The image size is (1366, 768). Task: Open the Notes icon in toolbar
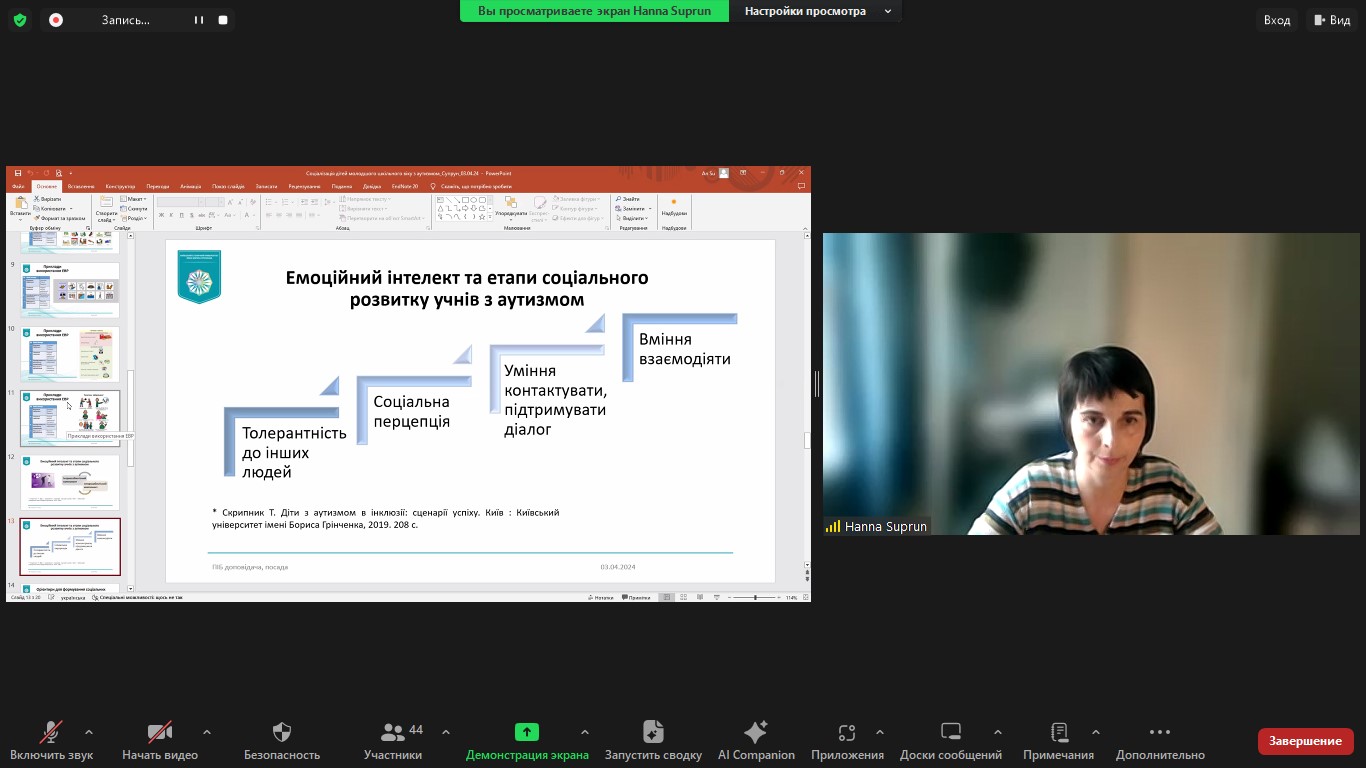pos(1059,732)
